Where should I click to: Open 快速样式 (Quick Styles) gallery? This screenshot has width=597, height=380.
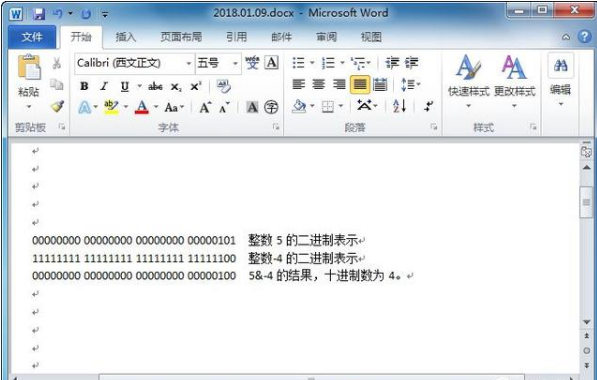[468, 81]
